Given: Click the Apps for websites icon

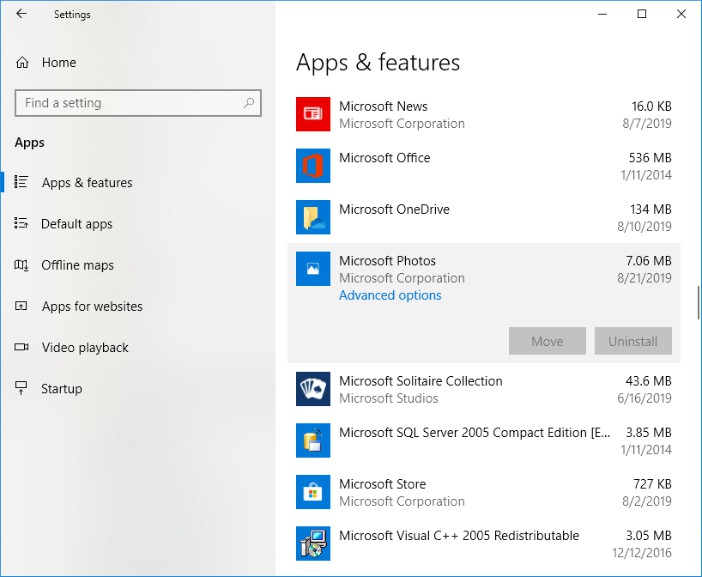Looking at the screenshot, I should [21, 306].
